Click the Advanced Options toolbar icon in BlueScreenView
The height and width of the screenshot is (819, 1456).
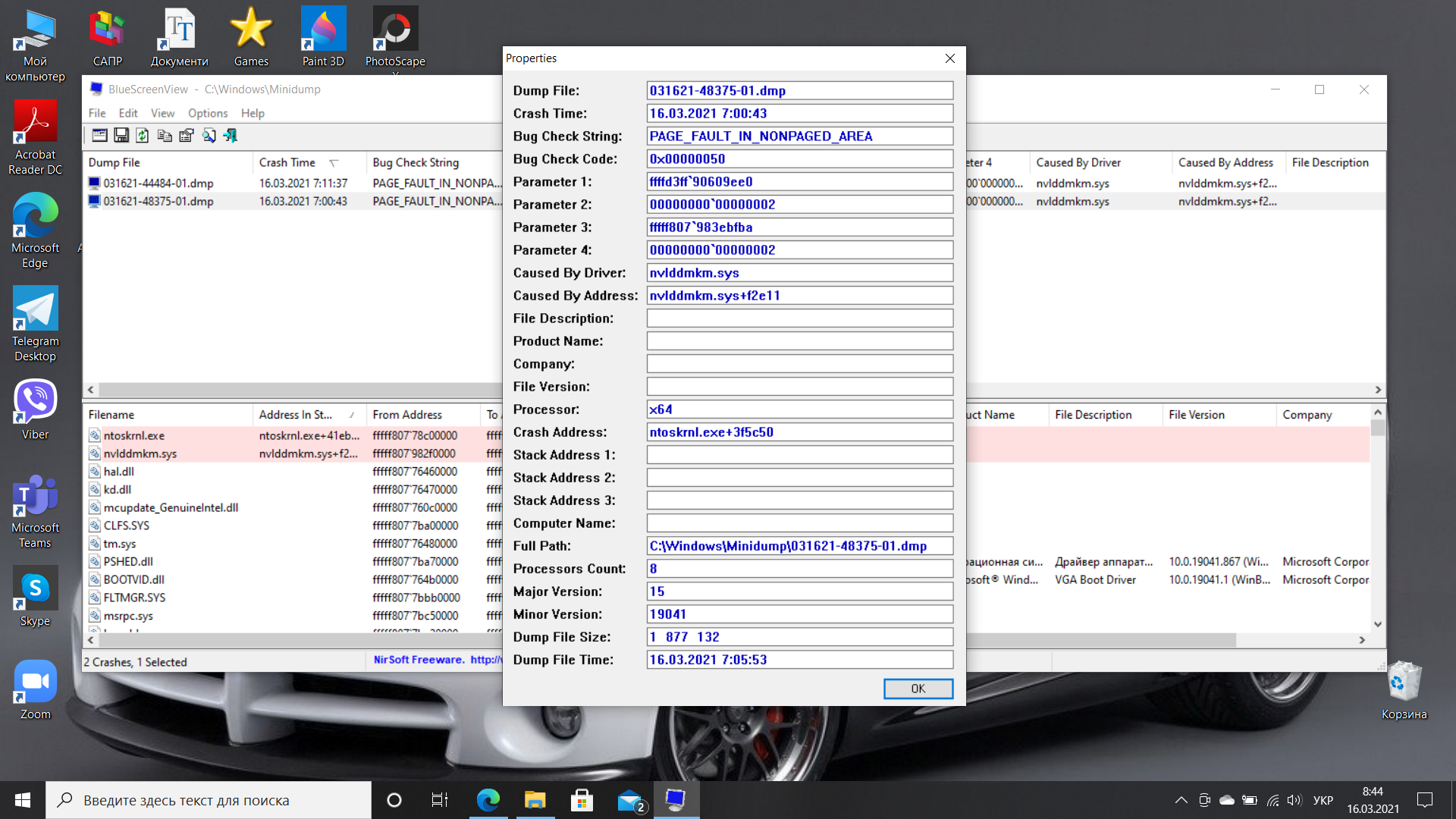(x=99, y=136)
